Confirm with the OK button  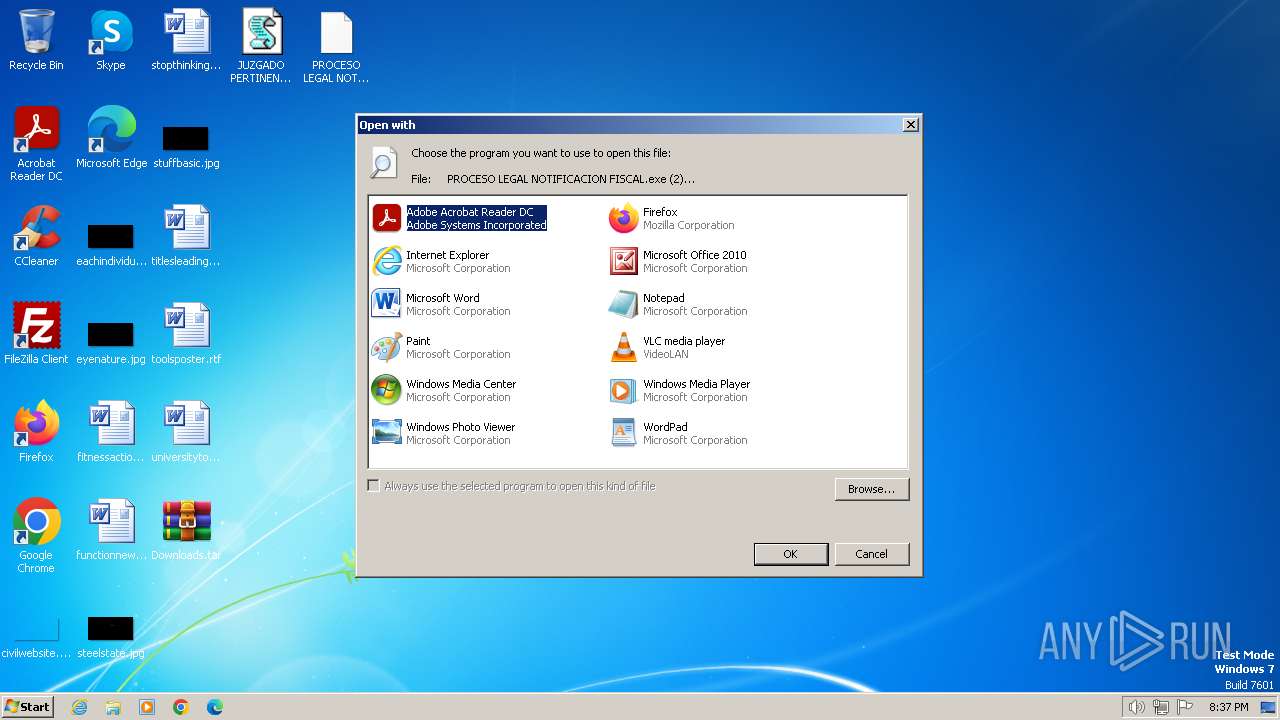pyautogui.click(x=790, y=554)
